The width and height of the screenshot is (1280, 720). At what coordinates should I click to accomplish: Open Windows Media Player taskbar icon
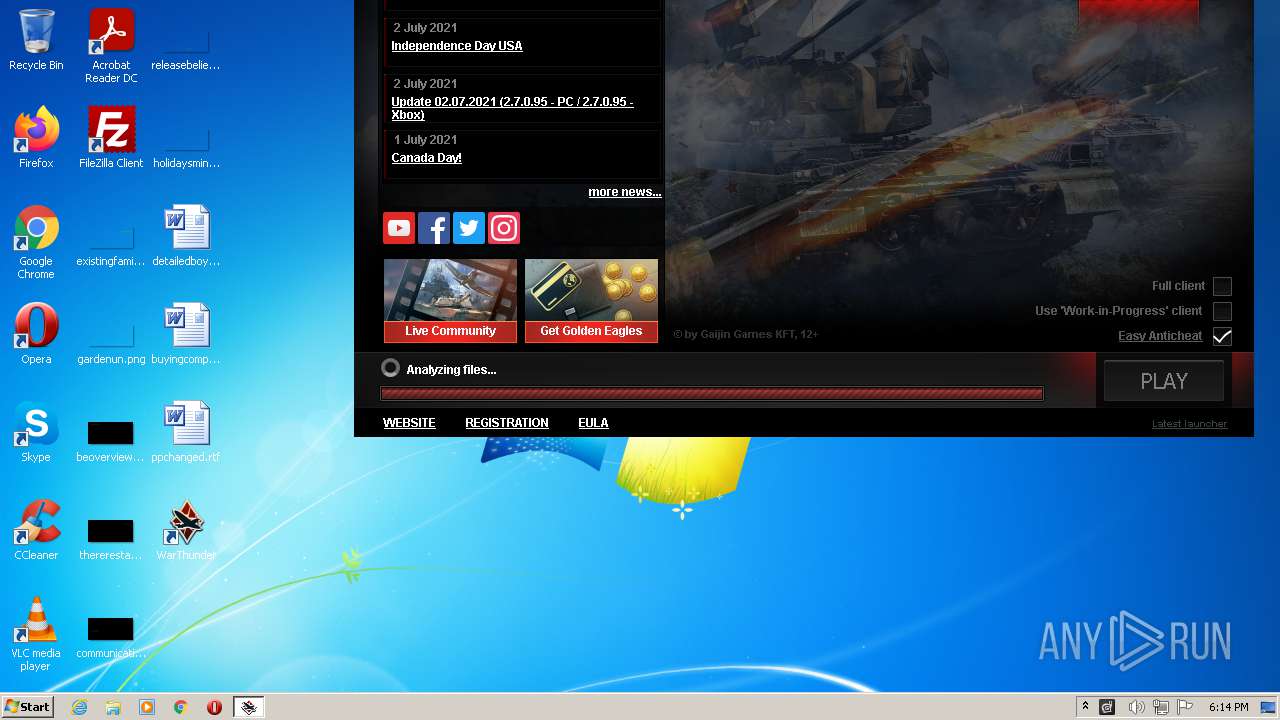(147, 707)
